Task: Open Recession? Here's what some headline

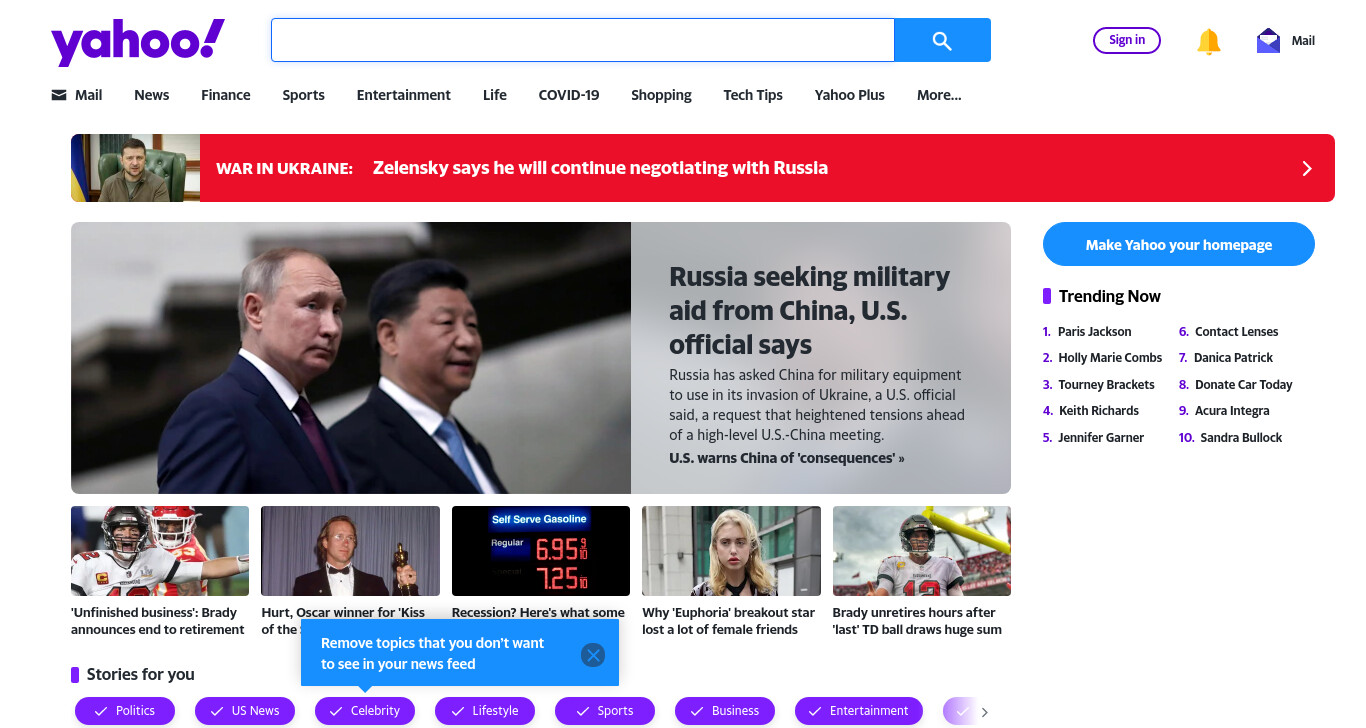Action: (x=538, y=612)
